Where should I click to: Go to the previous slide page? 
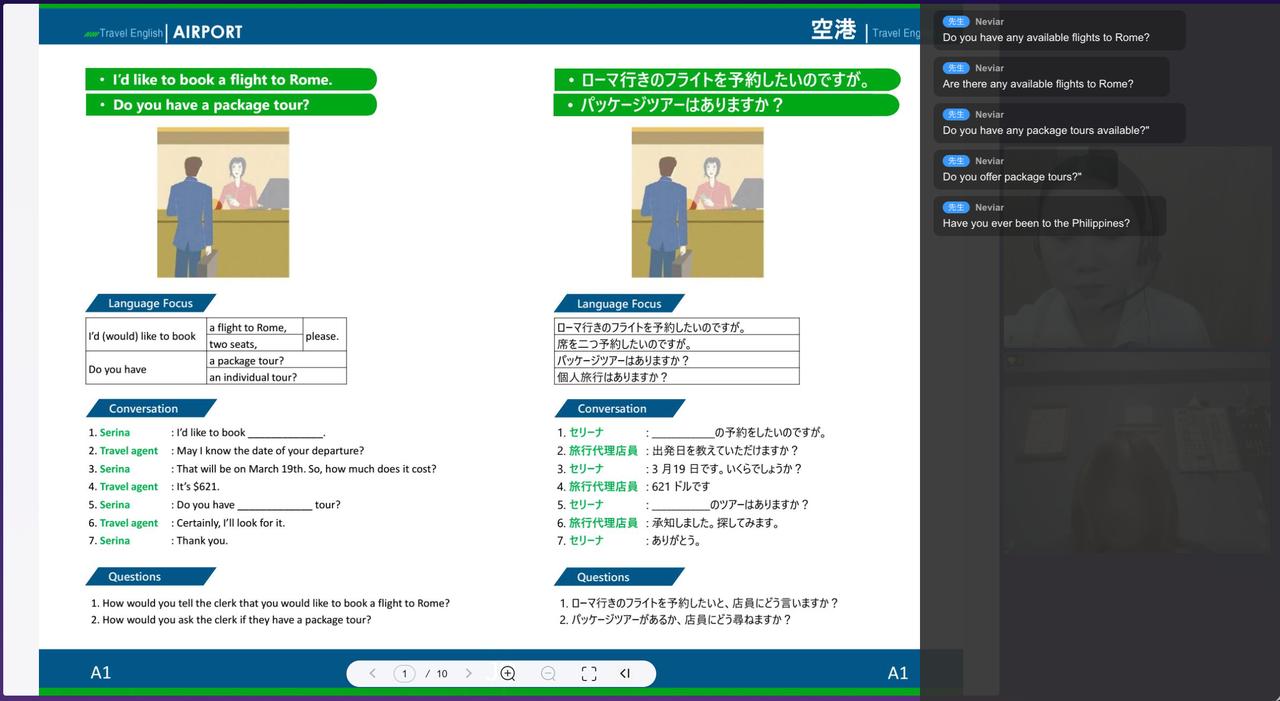(x=372, y=674)
